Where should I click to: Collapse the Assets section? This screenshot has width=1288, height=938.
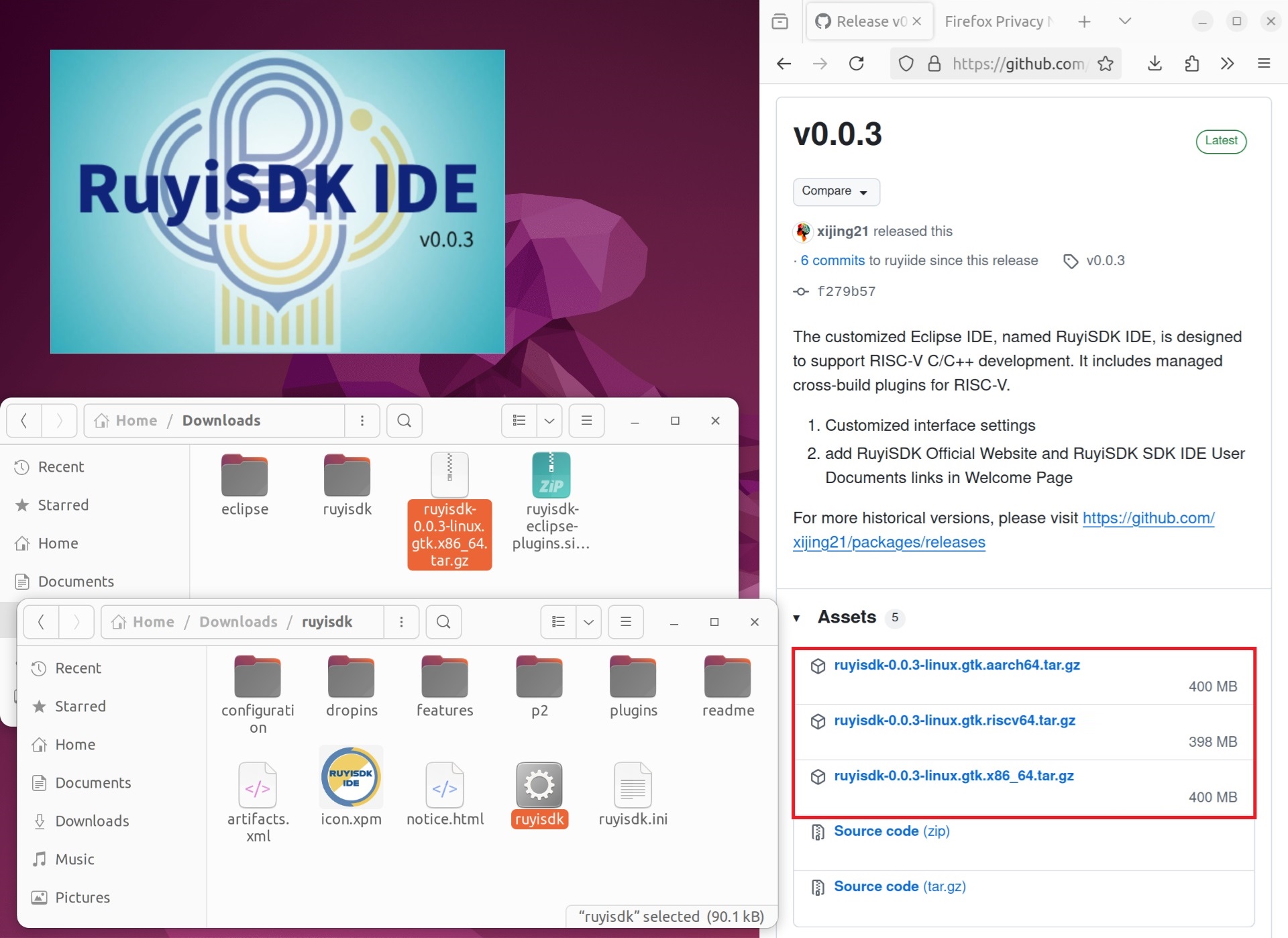click(797, 619)
